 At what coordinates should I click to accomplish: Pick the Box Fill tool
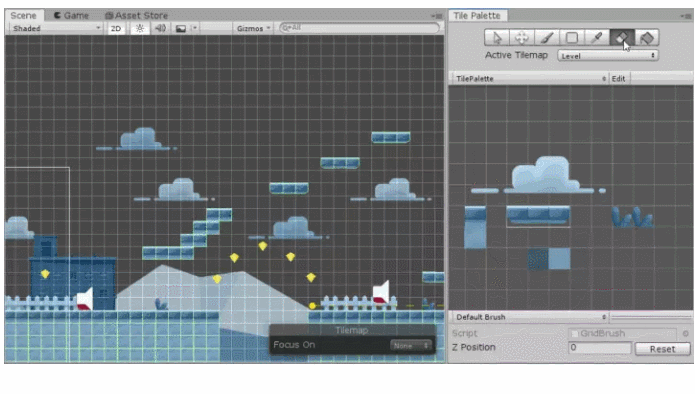(571, 38)
